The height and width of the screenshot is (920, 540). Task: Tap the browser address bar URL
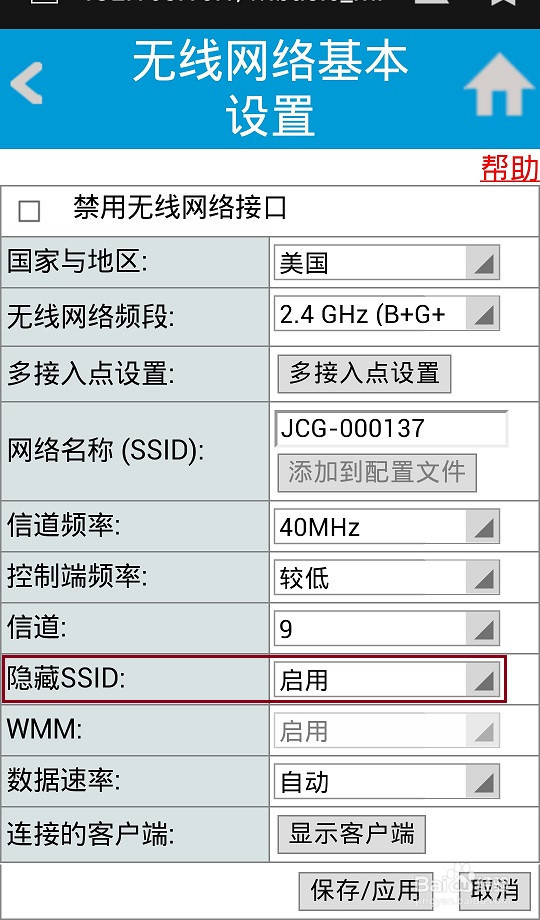(232, 3)
